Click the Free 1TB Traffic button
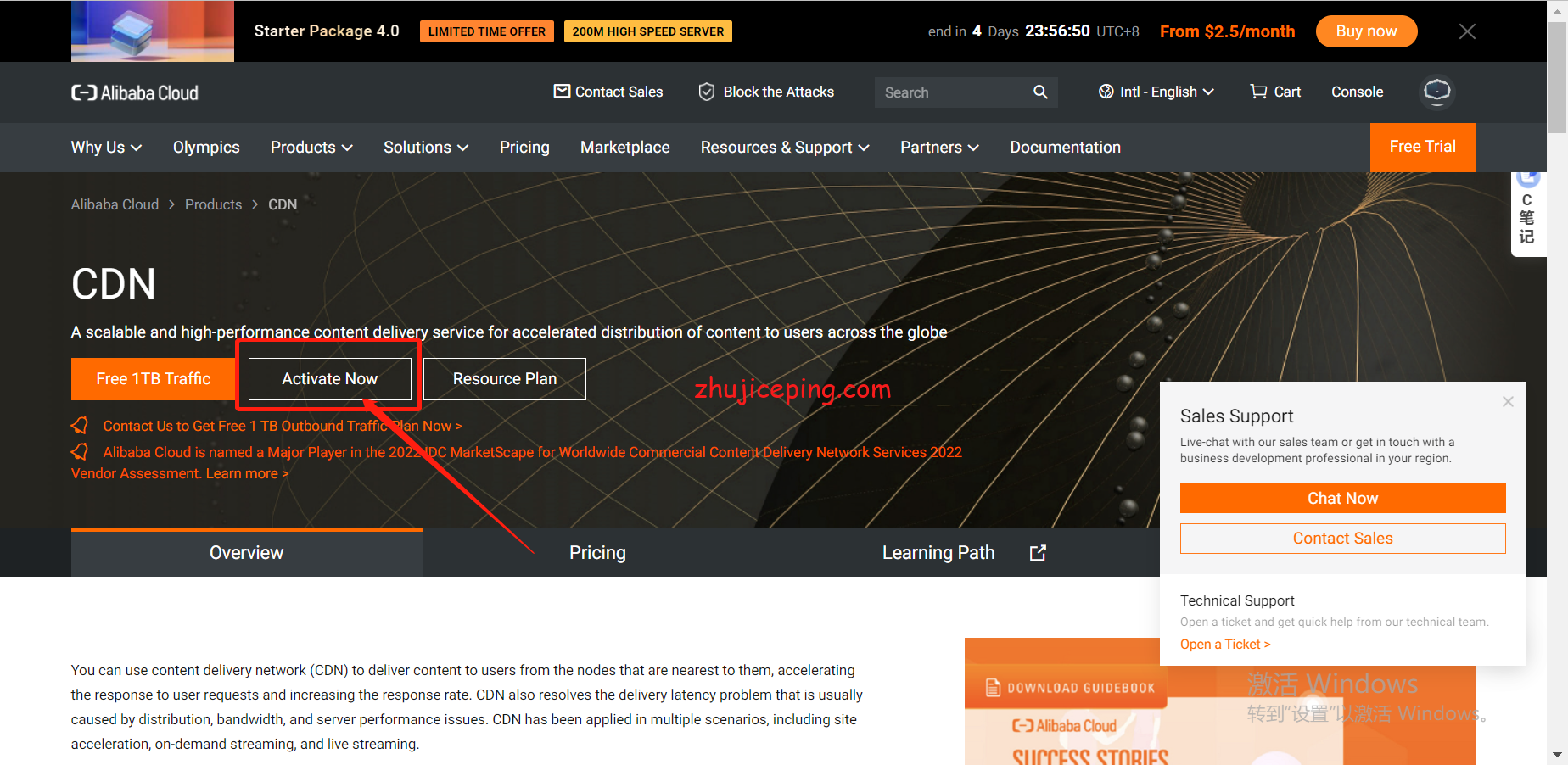Image resolution: width=1568 pixels, height=765 pixels. pyautogui.click(x=154, y=379)
